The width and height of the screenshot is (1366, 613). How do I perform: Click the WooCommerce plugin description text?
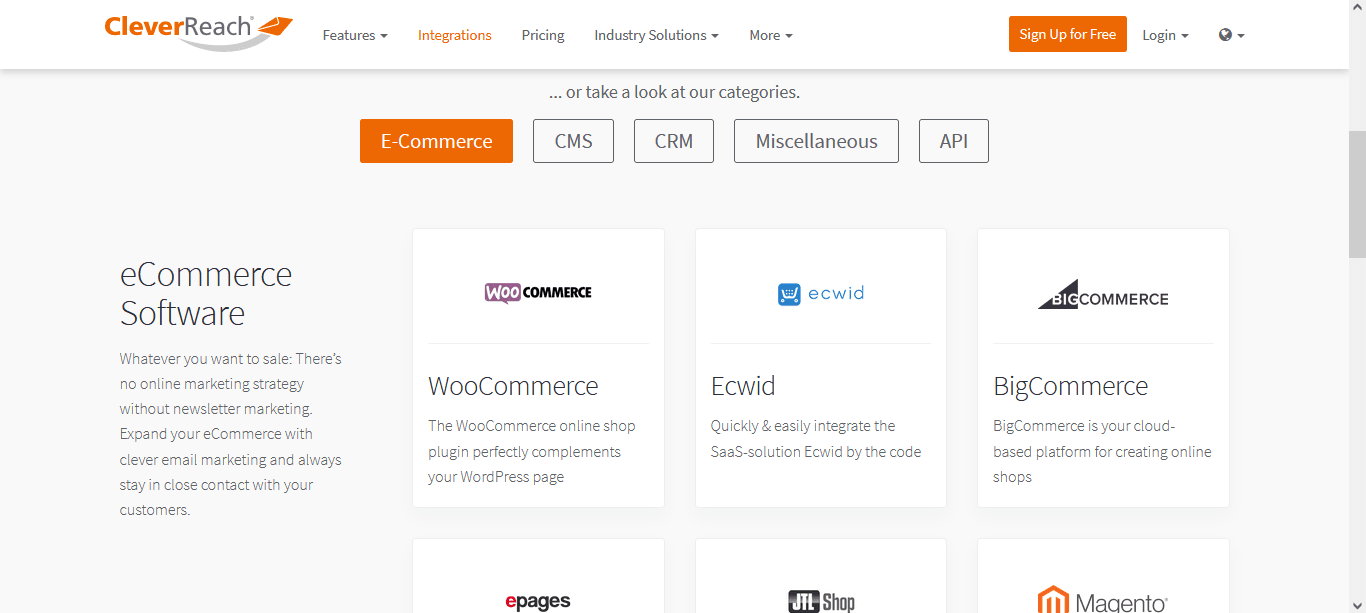click(532, 451)
